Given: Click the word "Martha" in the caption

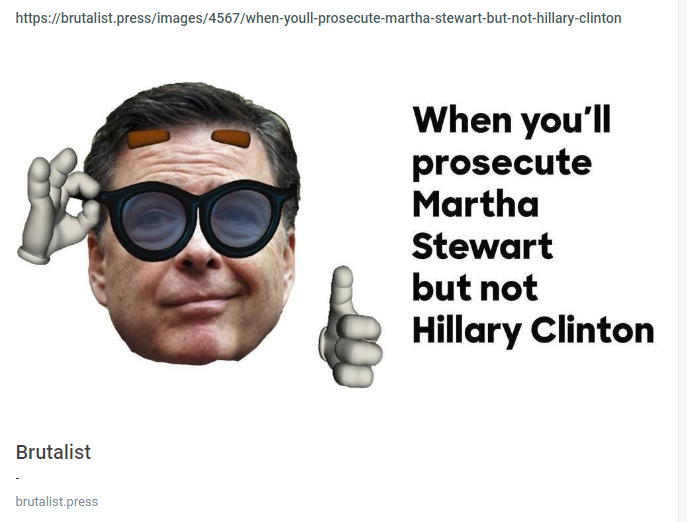Looking at the screenshot, I should [475, 204].
